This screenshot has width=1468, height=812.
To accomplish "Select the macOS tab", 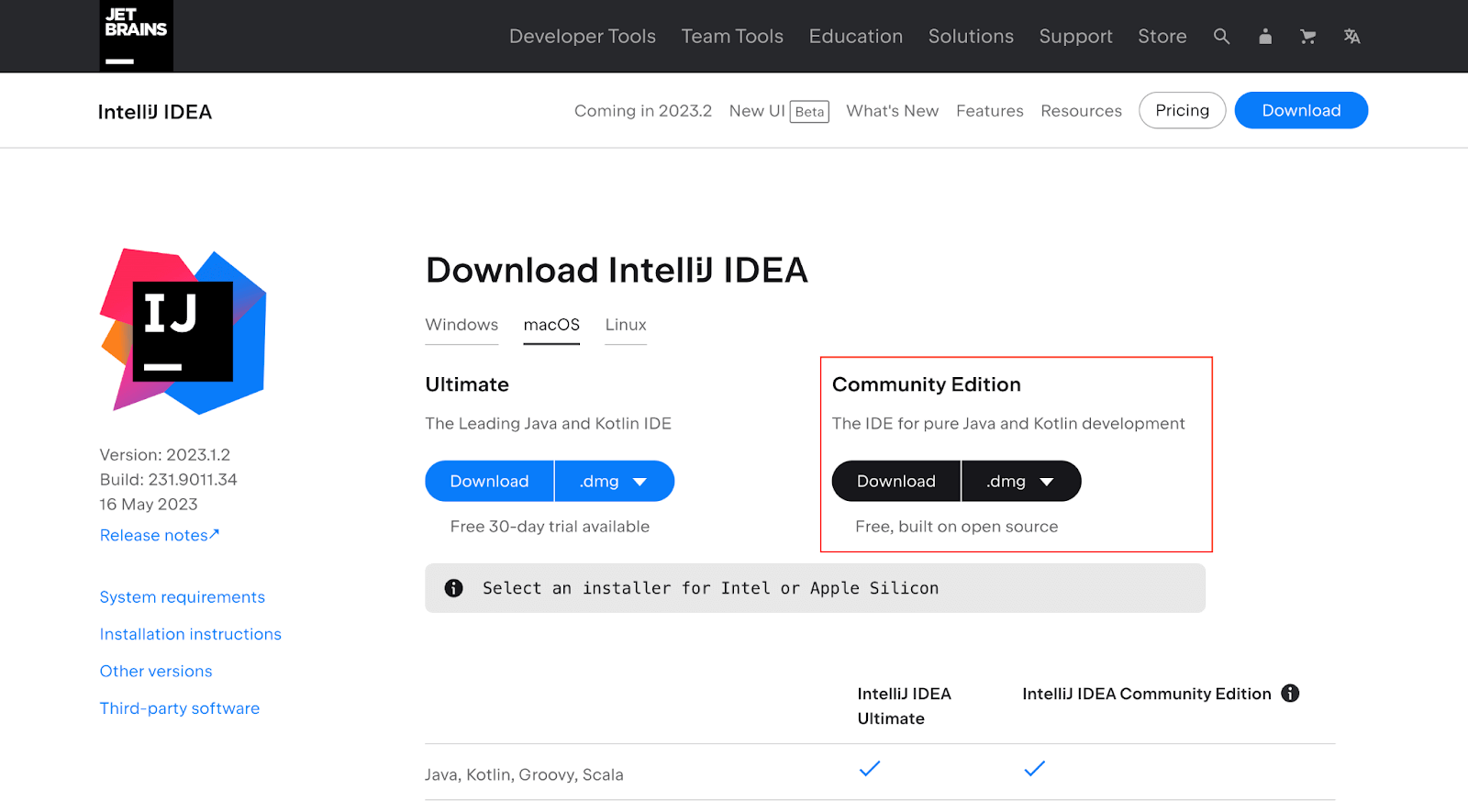I will point(551,325).
